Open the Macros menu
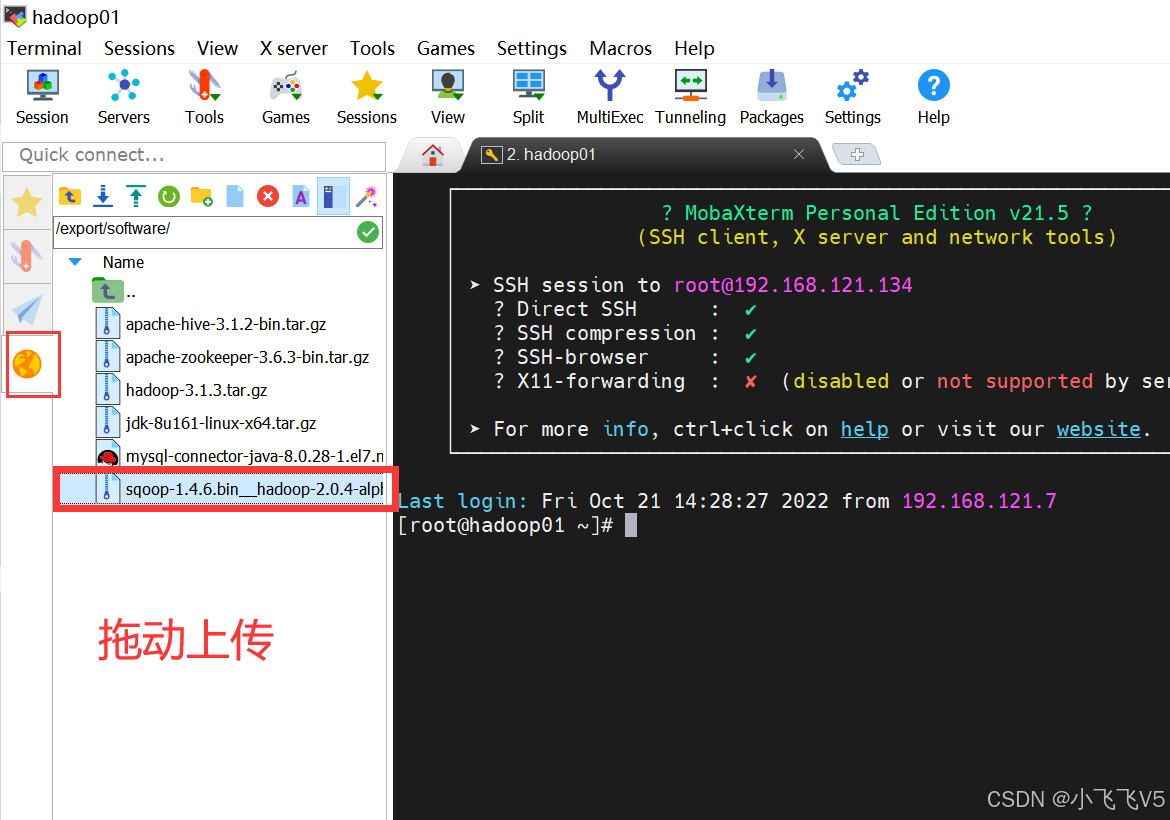This screenshot has height=820, width=1170. pos(621,48)
